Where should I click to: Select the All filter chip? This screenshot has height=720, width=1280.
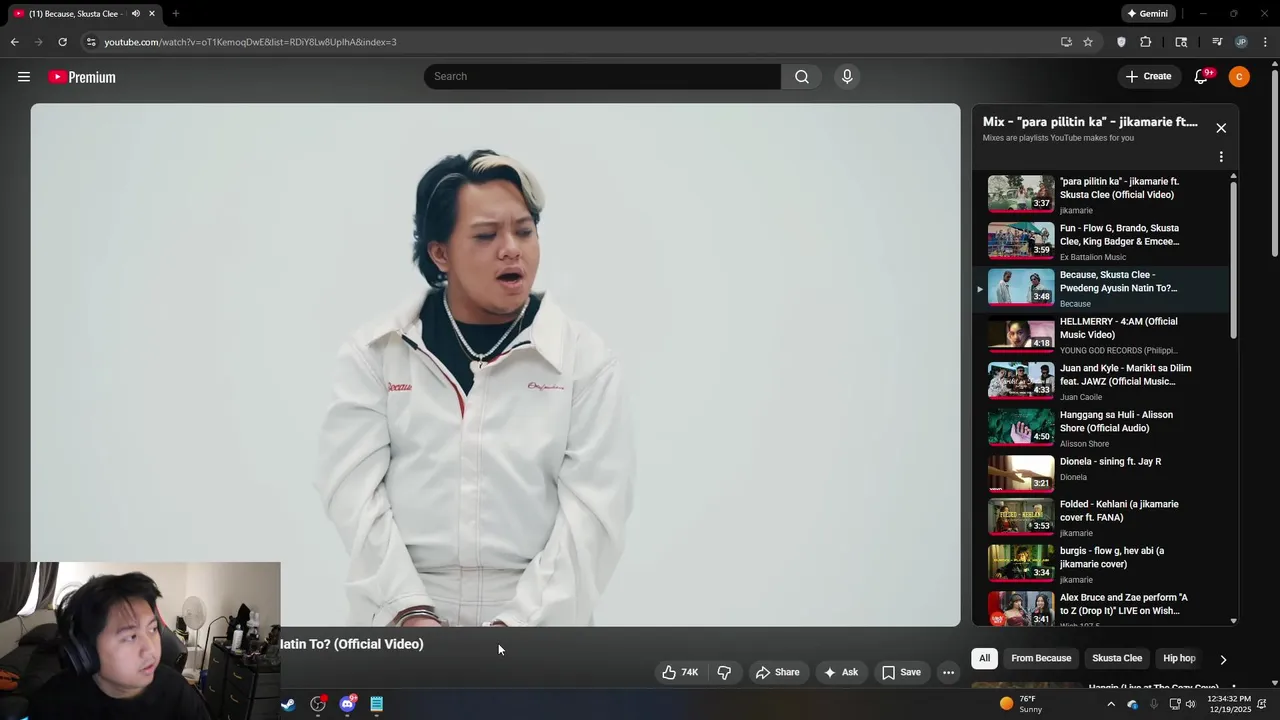[984, 658]
